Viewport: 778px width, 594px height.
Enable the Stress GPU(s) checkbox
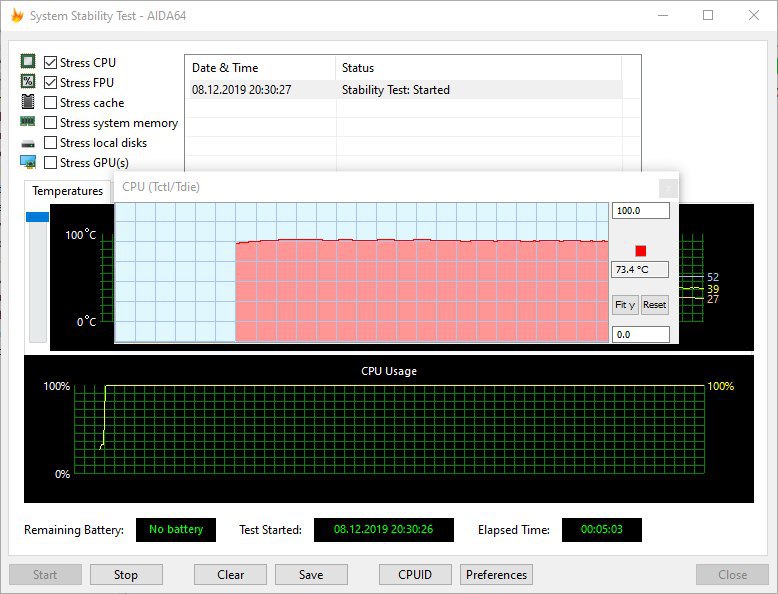coord(50,163)
